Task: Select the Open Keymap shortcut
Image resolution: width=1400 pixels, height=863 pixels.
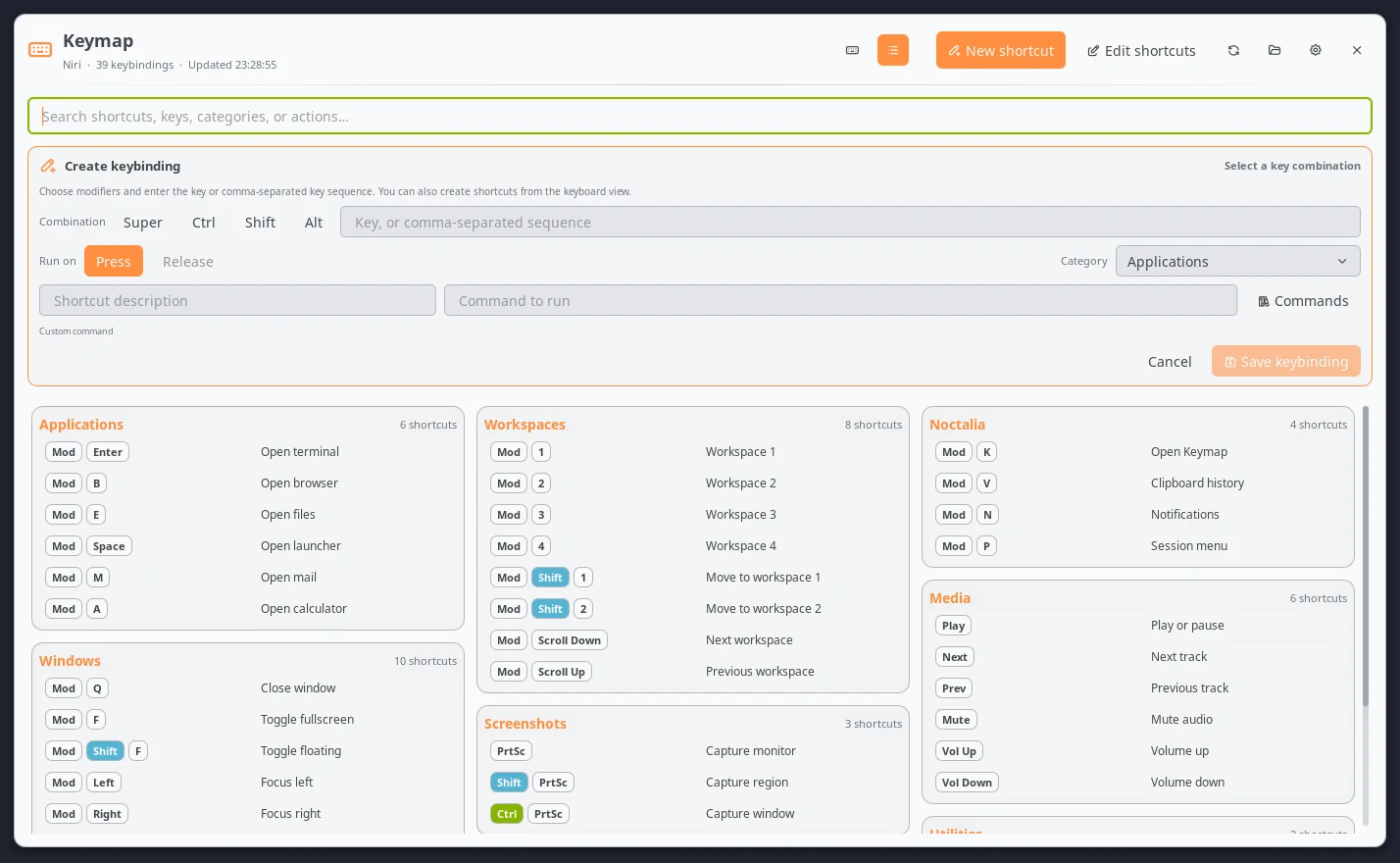Action: pyautogui.click(x=1138, y=452)
